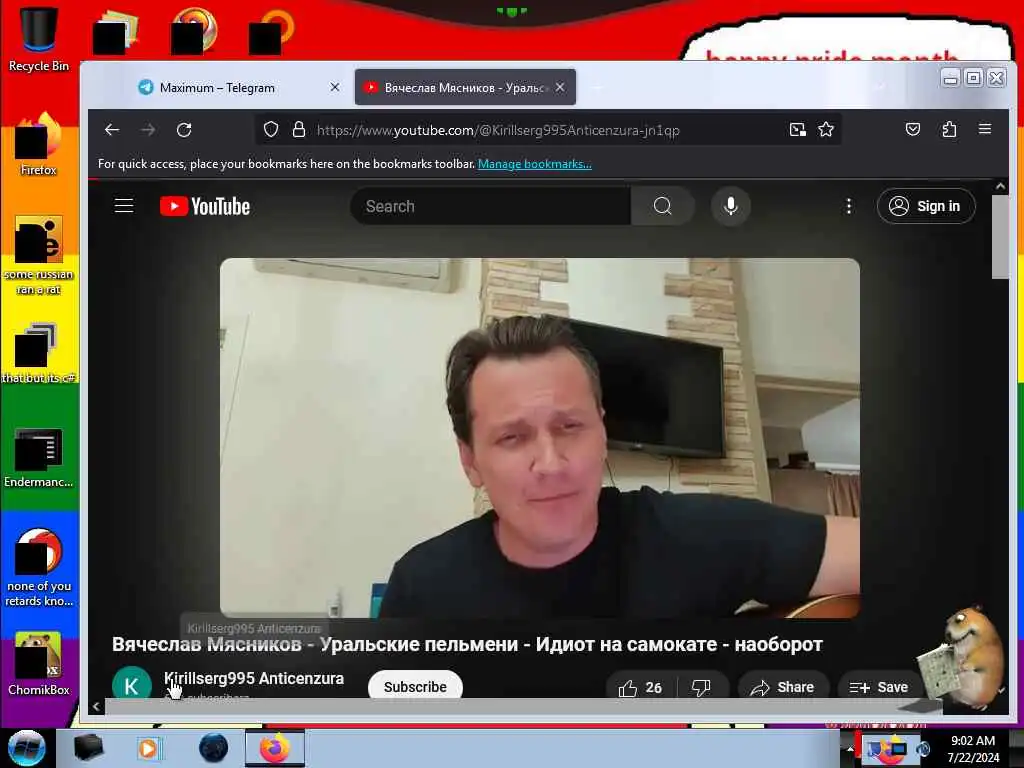
Task: Close the YouTube video tab
Action: coord(560,87)
